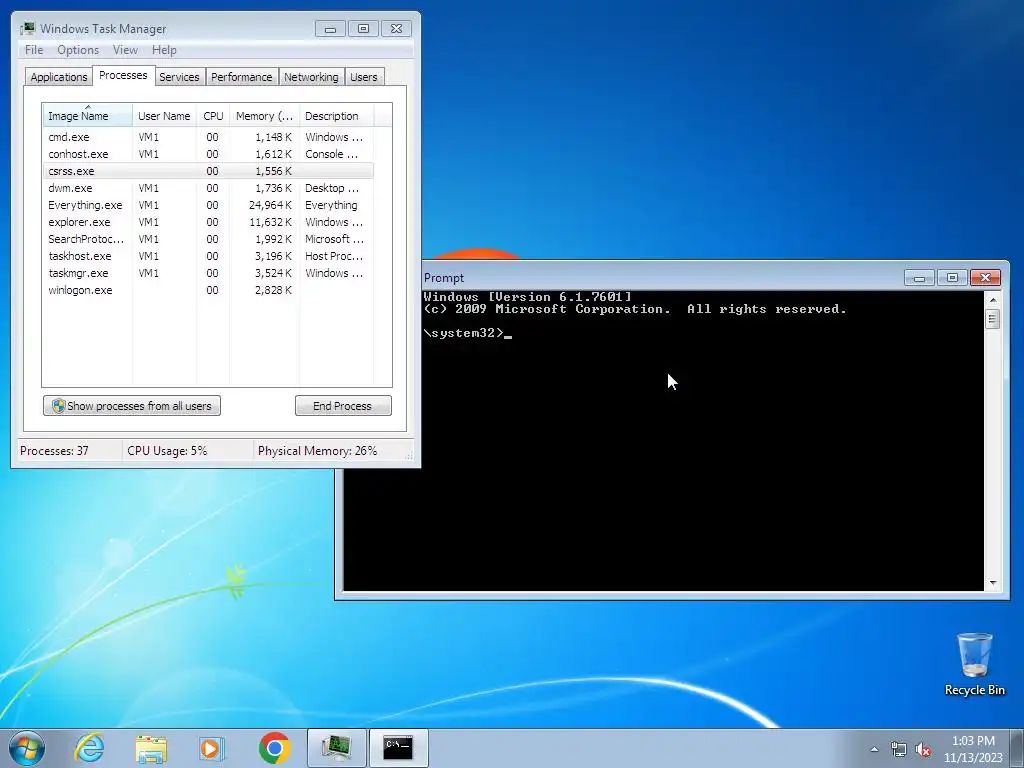Select SearchProtoc... process row
This screenshot has height=768, width=1024.
point(208,239)
